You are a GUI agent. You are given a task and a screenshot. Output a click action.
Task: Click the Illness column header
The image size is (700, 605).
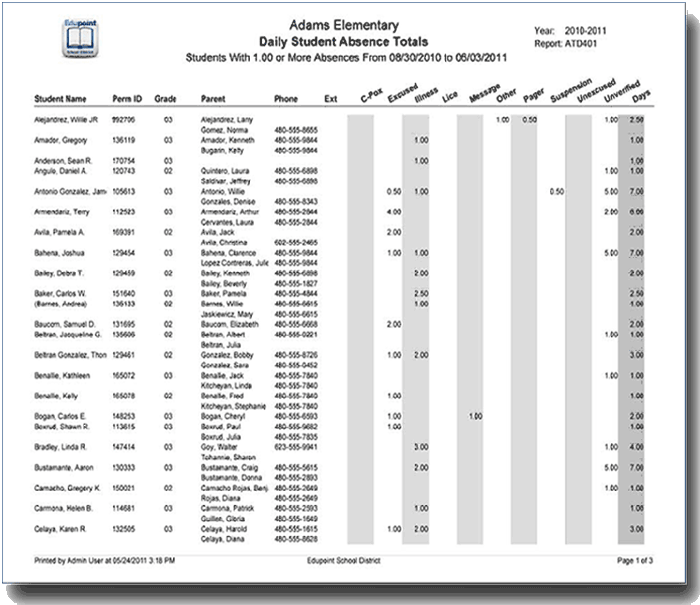pyautogui.click(x=426, y=95)
